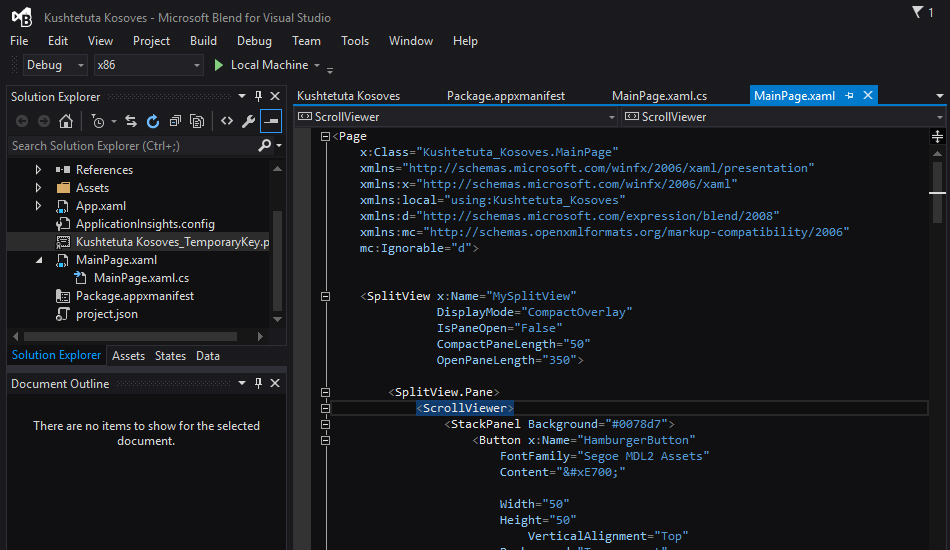Go to Solution Explorer Home view
This screenshot has height=550, width=950.
[x=65, y=121]
